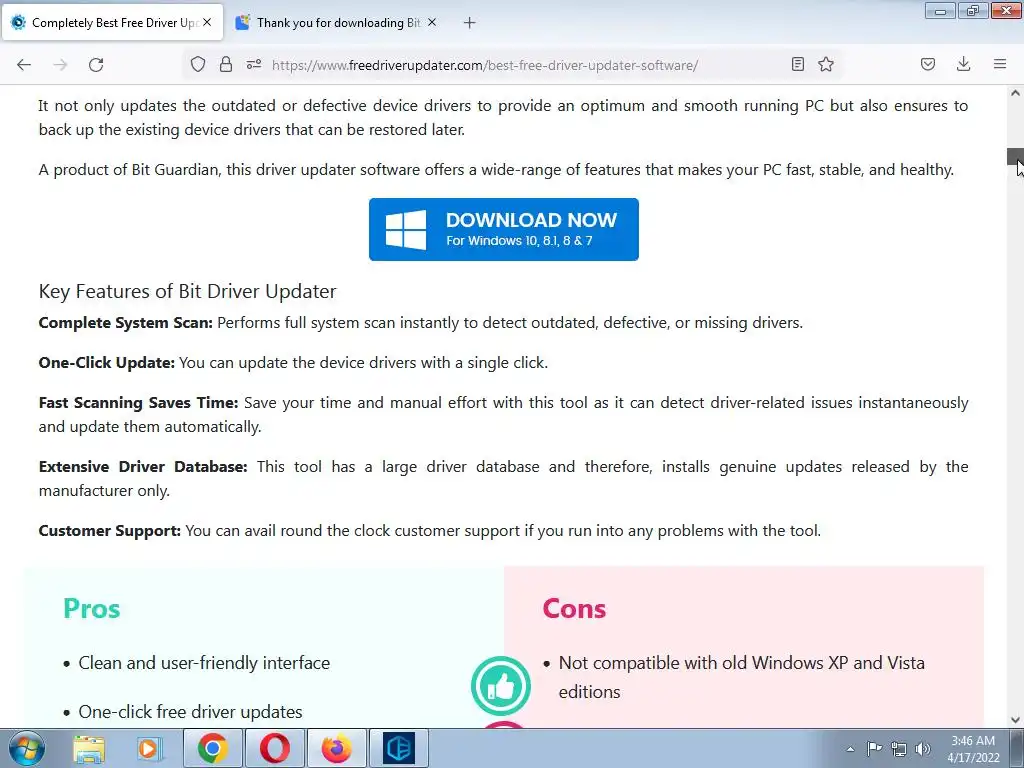Open the Firefox application menu

click(1000, 64)
